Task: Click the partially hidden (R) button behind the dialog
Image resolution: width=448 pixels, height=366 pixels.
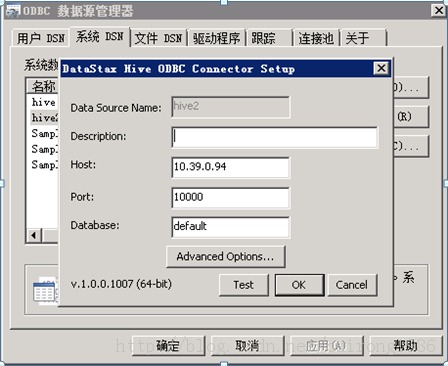Action: [411, 117]
